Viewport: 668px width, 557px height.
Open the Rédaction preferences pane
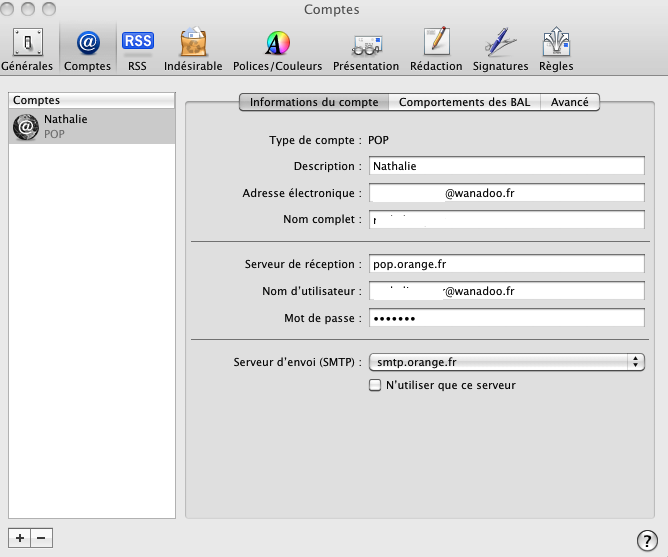tap(436, 49)
